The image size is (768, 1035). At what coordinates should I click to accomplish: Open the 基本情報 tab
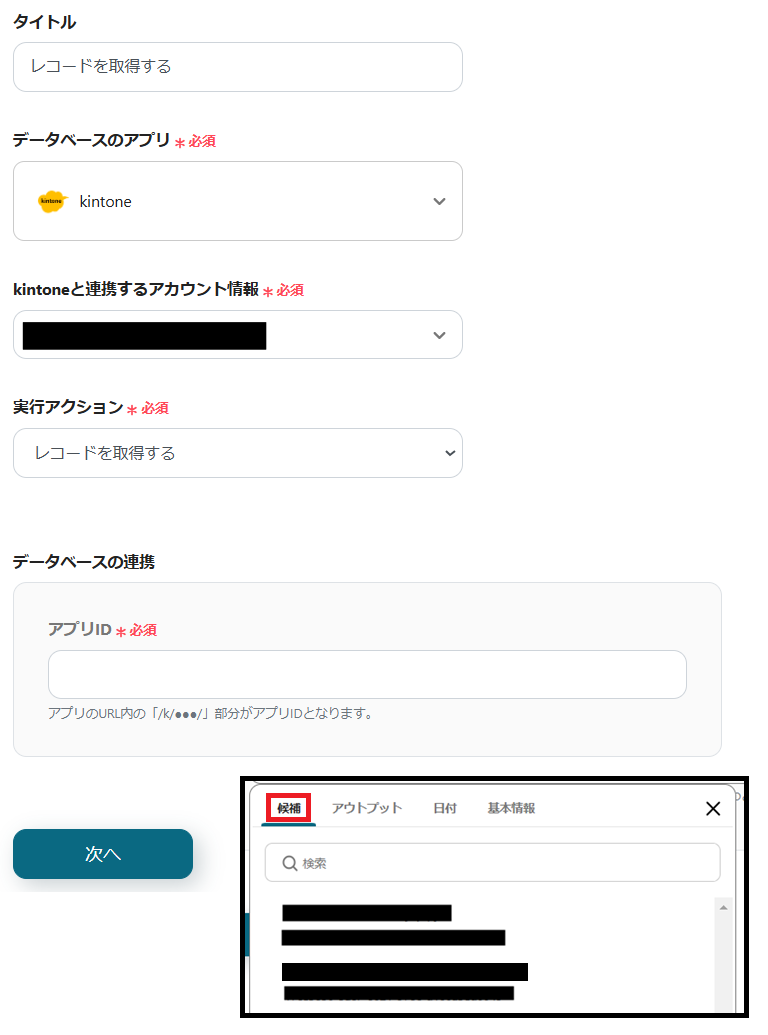(511, 808)
